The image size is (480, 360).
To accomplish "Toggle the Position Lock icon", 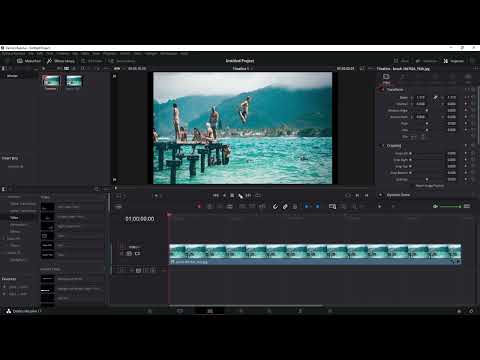I will pyautogui.click(x=295, y=207).
